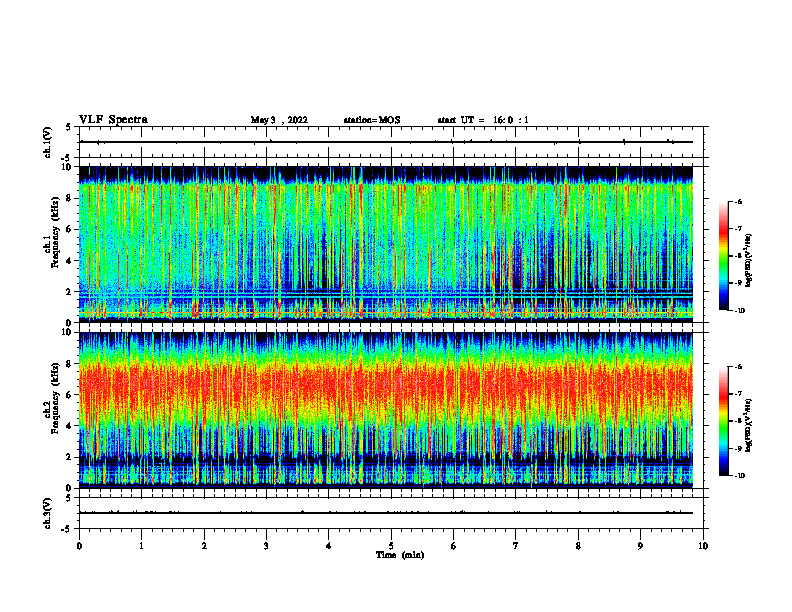Click the time axis tick label "3"
Viewport: 792px width, 612px height.
[266, 546]
